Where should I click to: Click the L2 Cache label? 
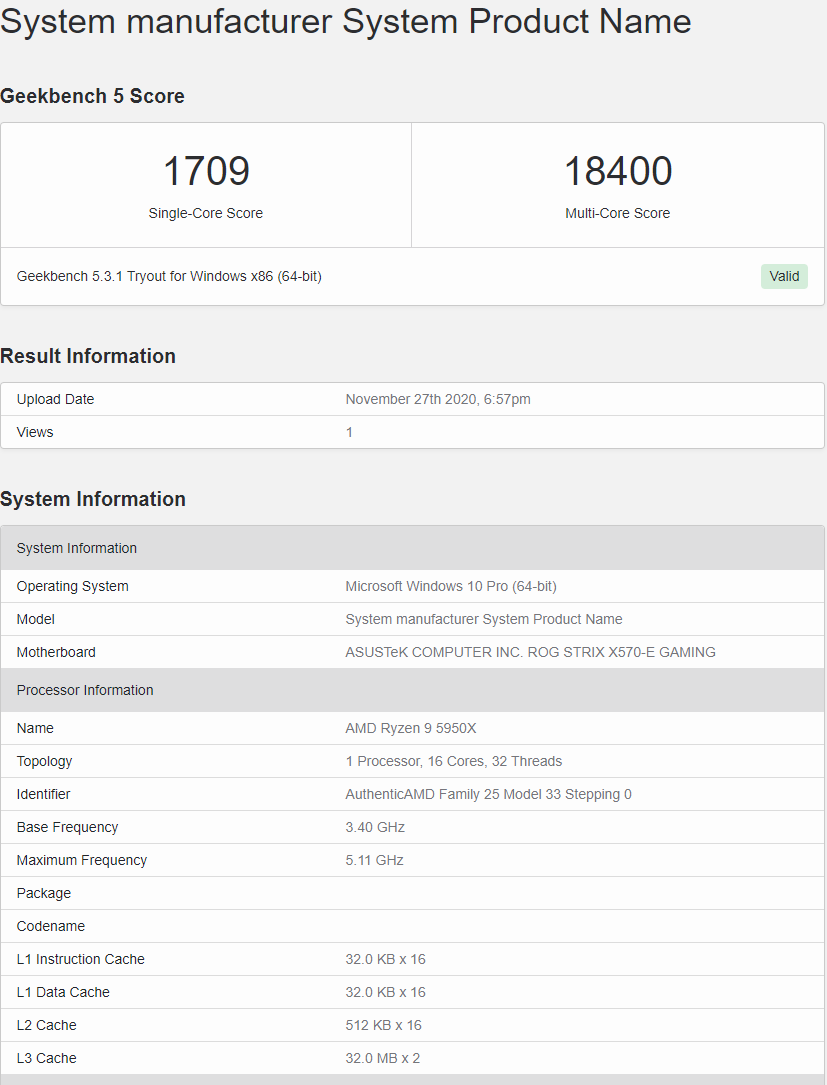46,1025
